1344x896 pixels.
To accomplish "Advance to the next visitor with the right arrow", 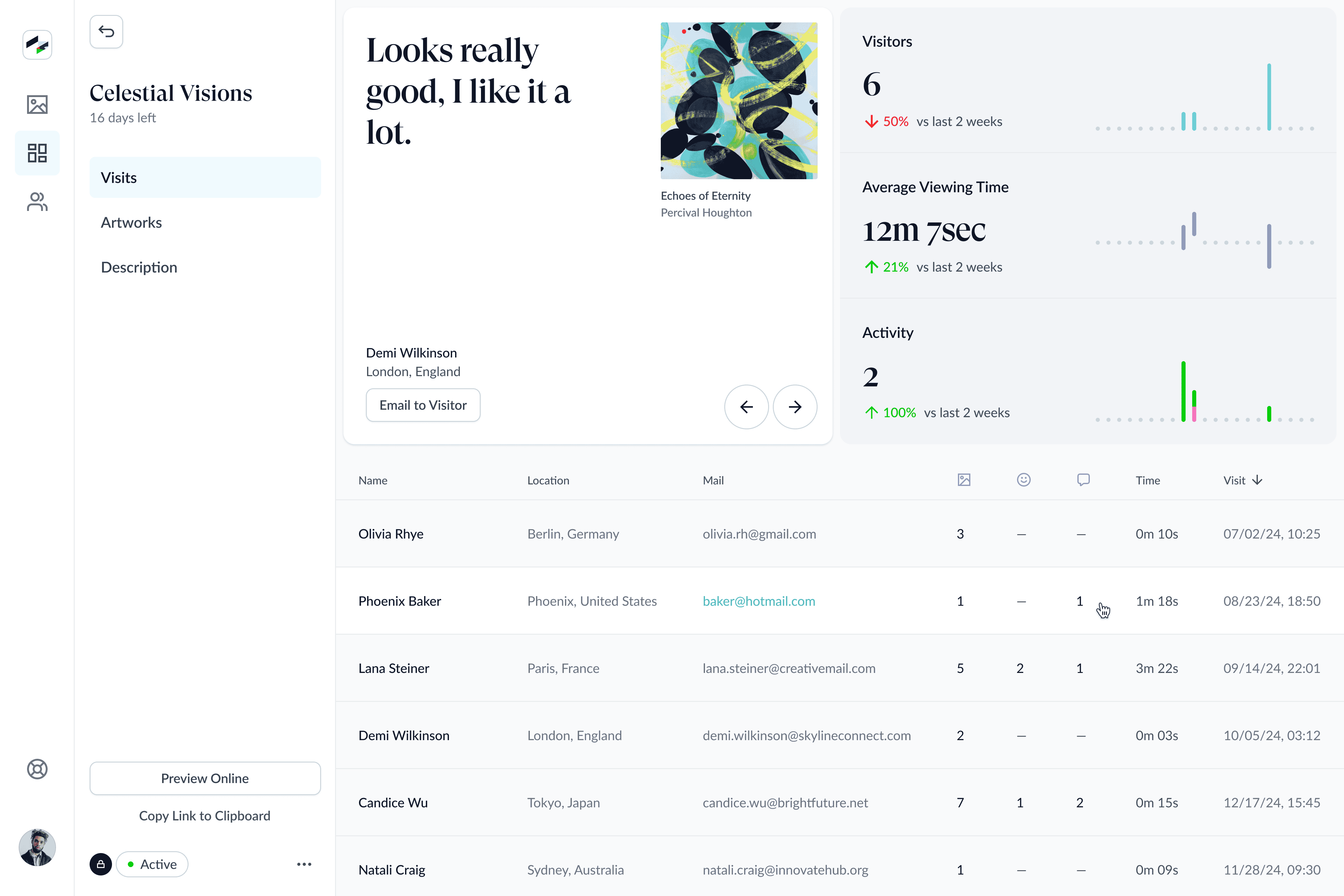I will (x=795, y=406).
